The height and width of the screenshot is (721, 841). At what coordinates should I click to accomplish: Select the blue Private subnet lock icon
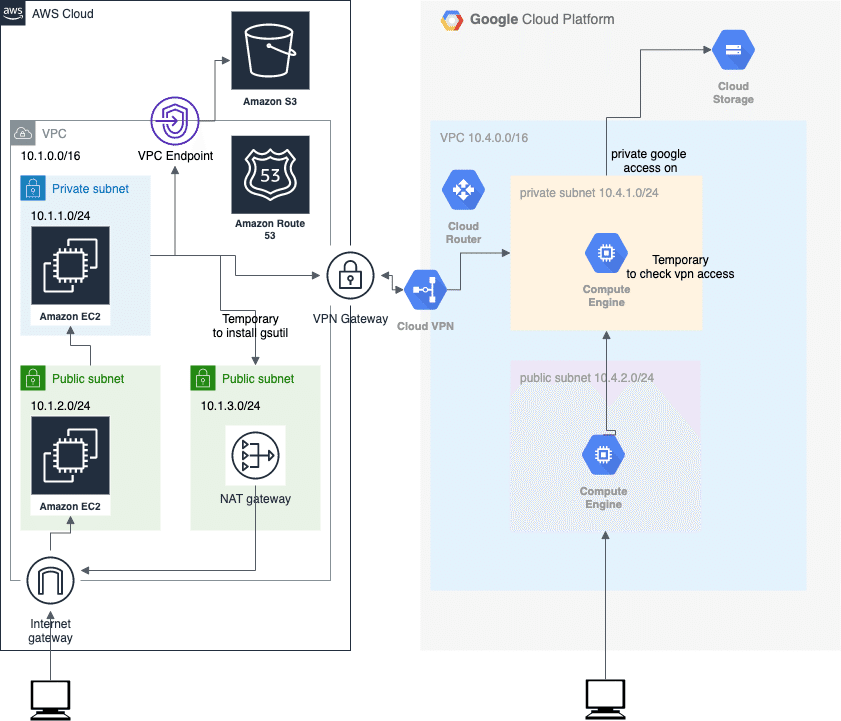point(33,188)
